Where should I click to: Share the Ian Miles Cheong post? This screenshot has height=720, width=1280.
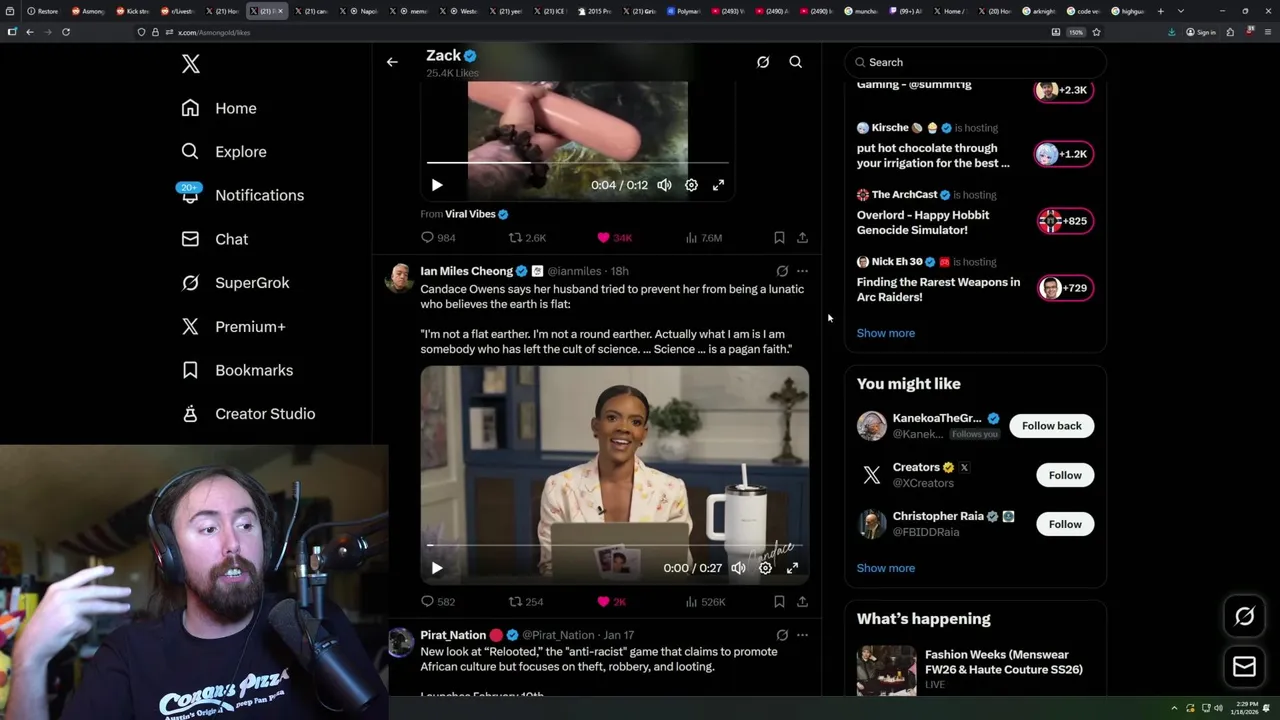coord(802,602)
